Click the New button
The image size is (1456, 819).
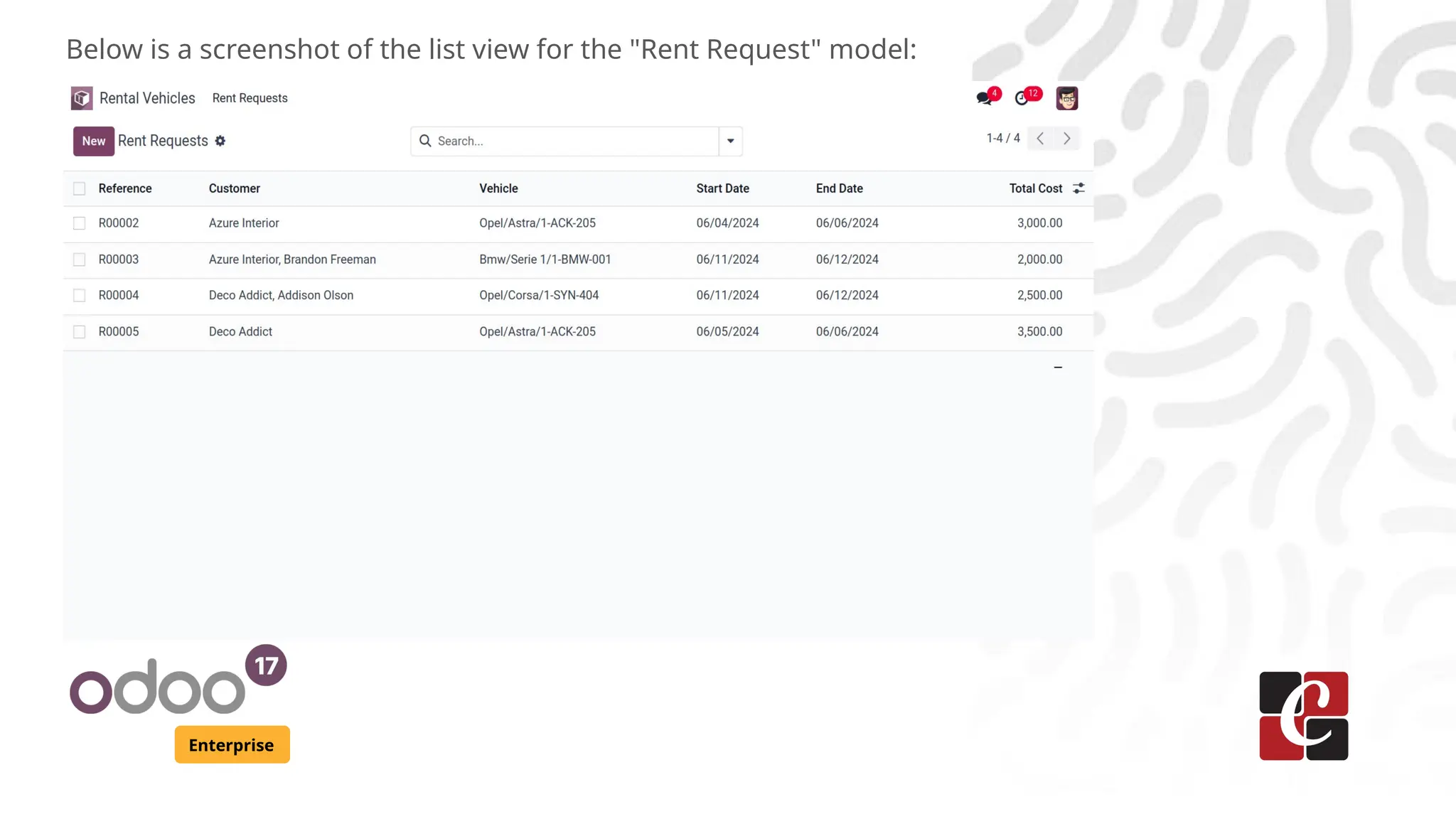pos(94,141)
